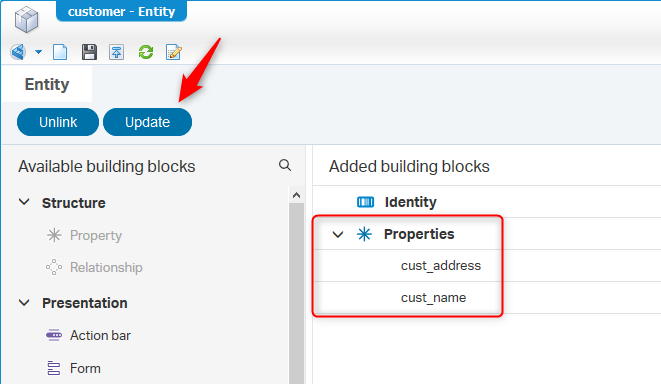The height and width of the screenshot is (384, 661).
Task: Collapse the Presentation section chevron
Action: [24, 303]
